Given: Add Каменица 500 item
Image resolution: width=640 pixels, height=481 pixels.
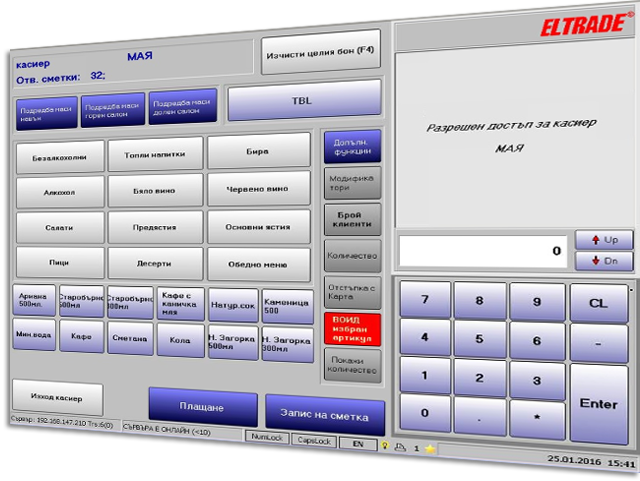Looking at the screenshot, I should click(287, 307).
